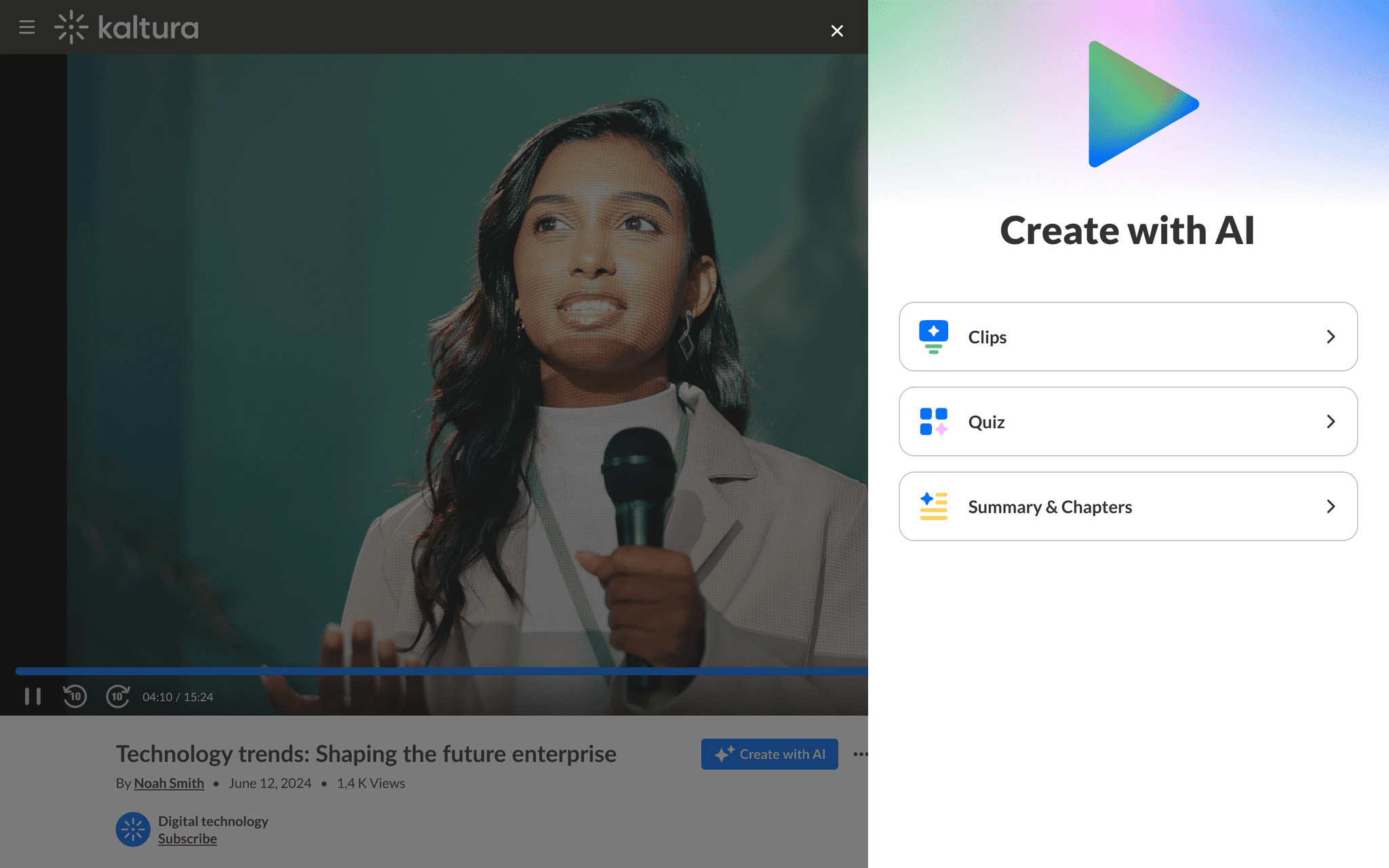
Task: Open the hamburger menu icon
Action: [27, 27]
